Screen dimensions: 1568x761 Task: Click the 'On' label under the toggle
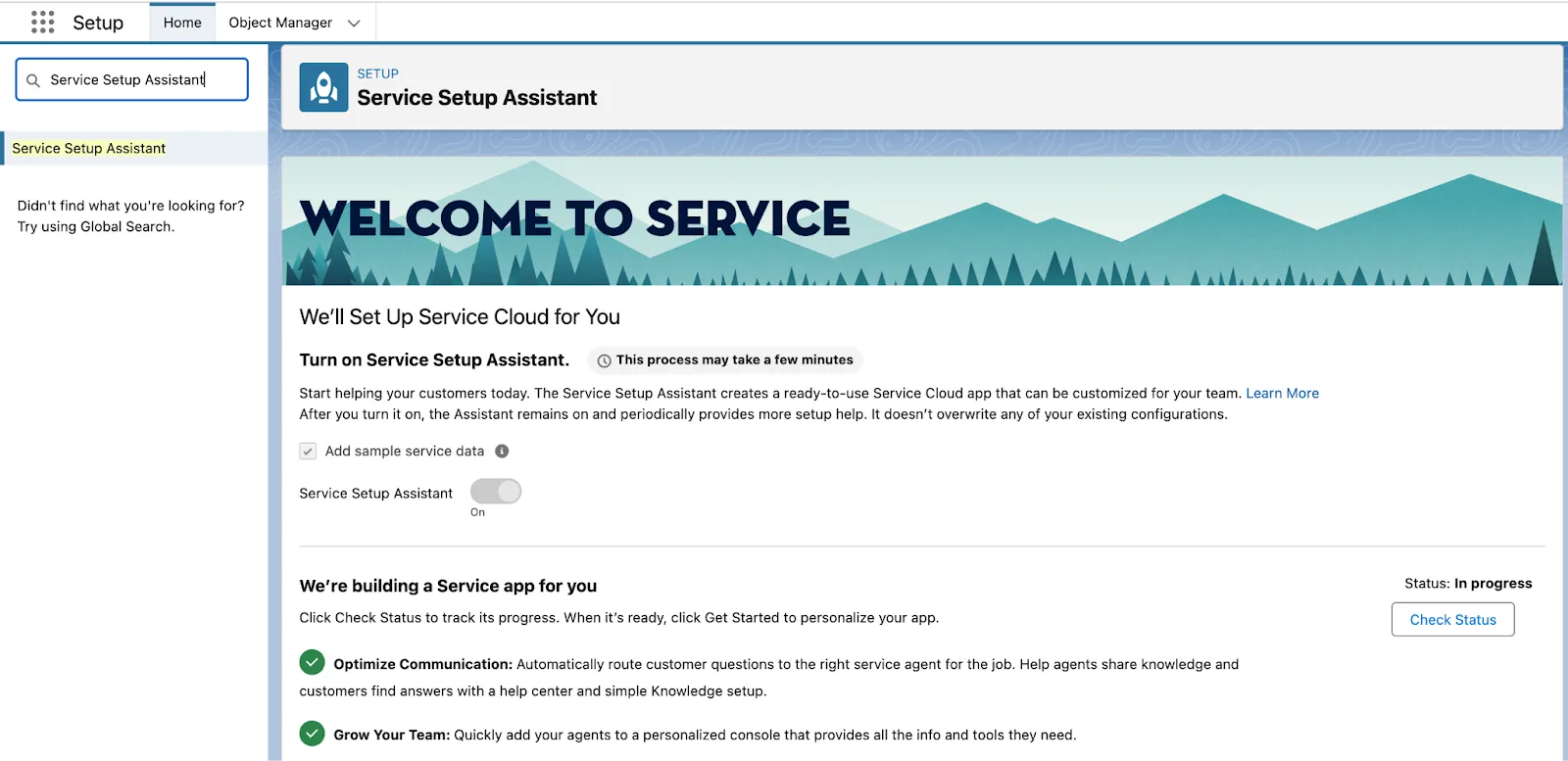coord(477,512)
